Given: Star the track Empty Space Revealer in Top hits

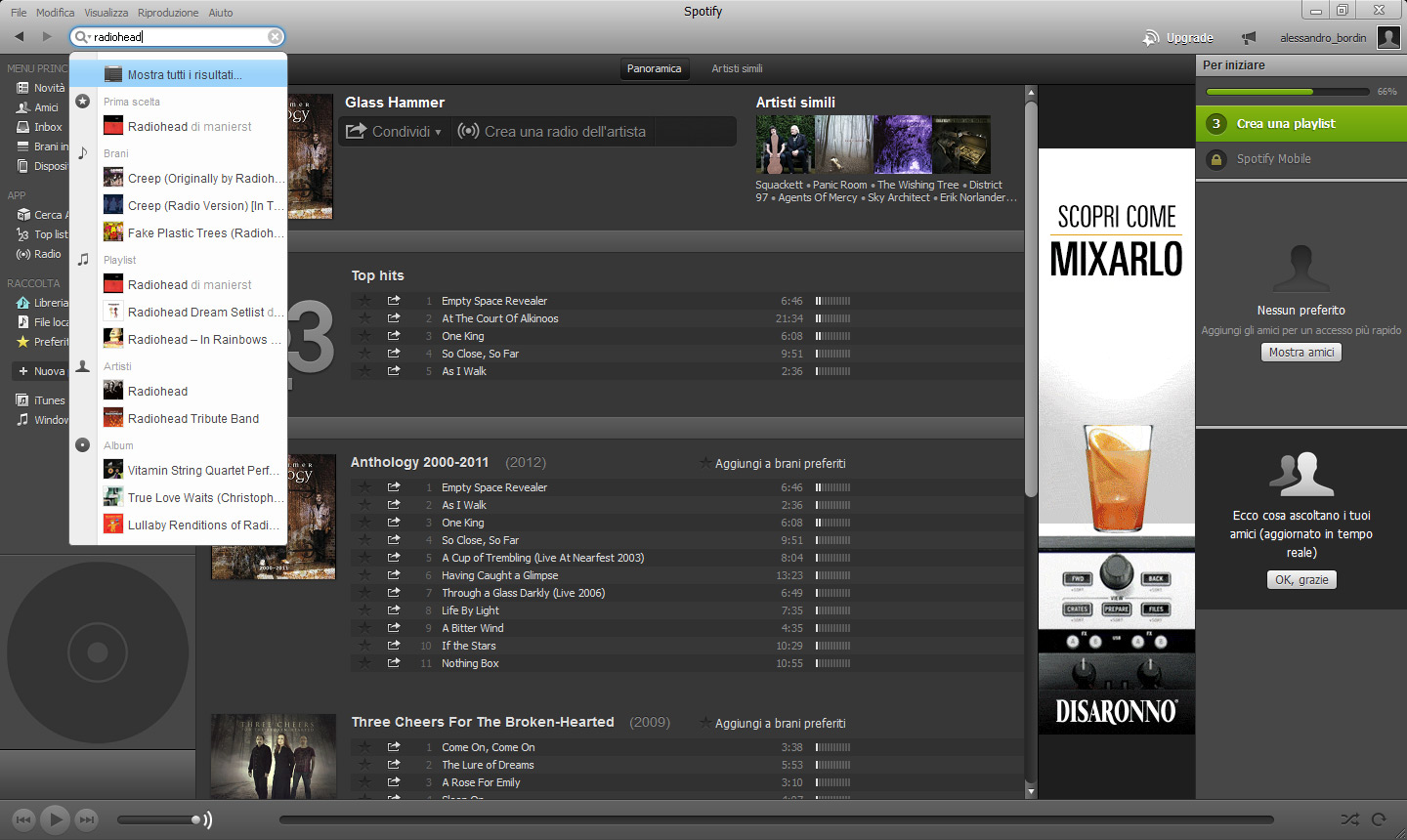Looking at the screenshot, I should click(x=364, y=301).
